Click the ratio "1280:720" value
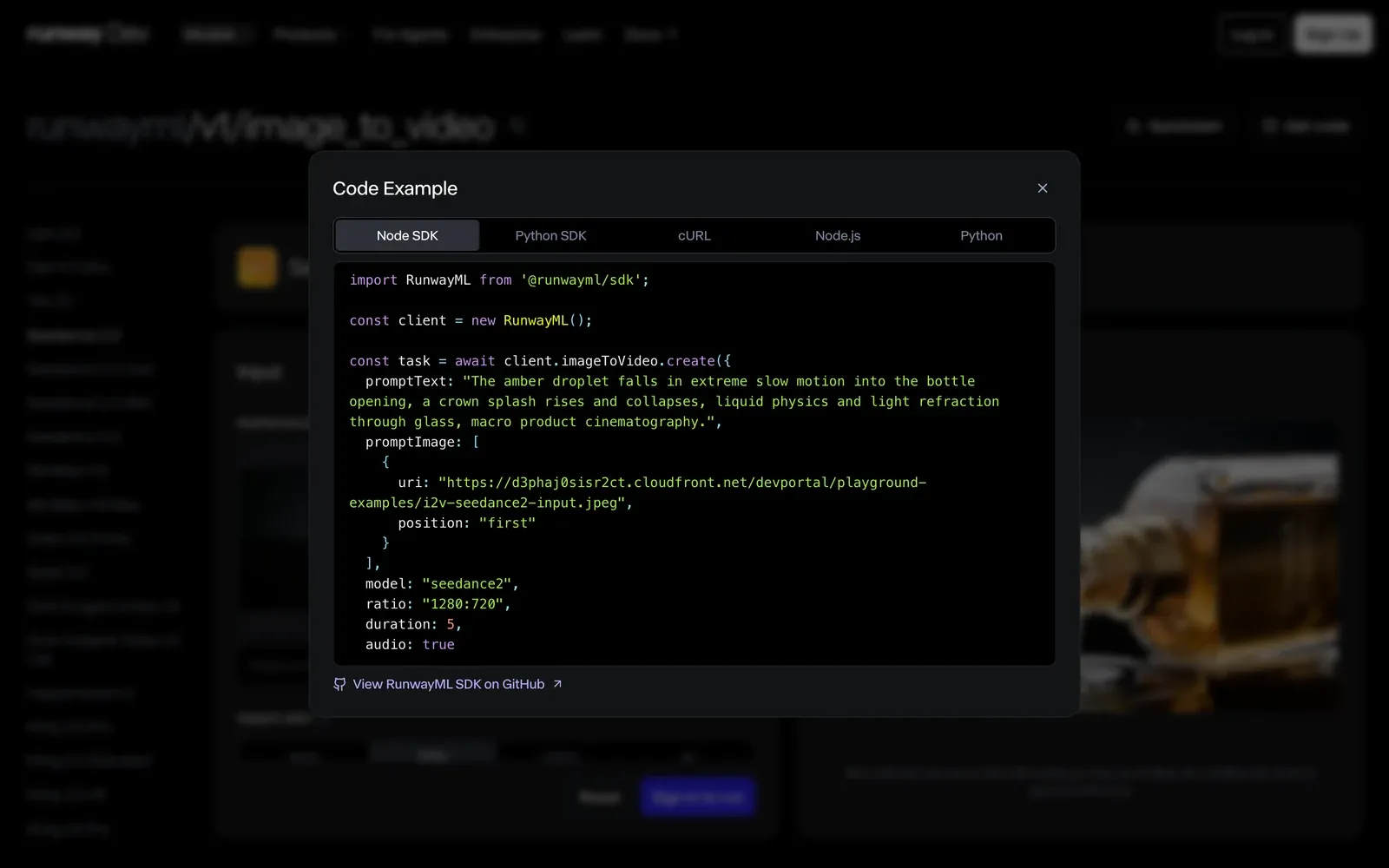The width and height of the screenshot is (1389, 868). pyautogui.click(x=463, y=604)
